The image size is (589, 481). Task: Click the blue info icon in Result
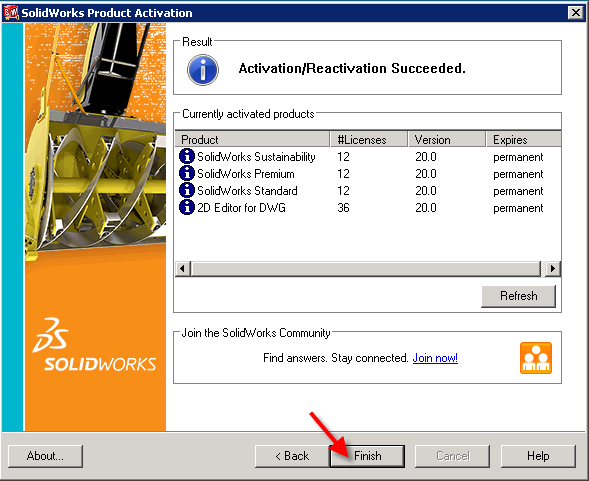203,70
